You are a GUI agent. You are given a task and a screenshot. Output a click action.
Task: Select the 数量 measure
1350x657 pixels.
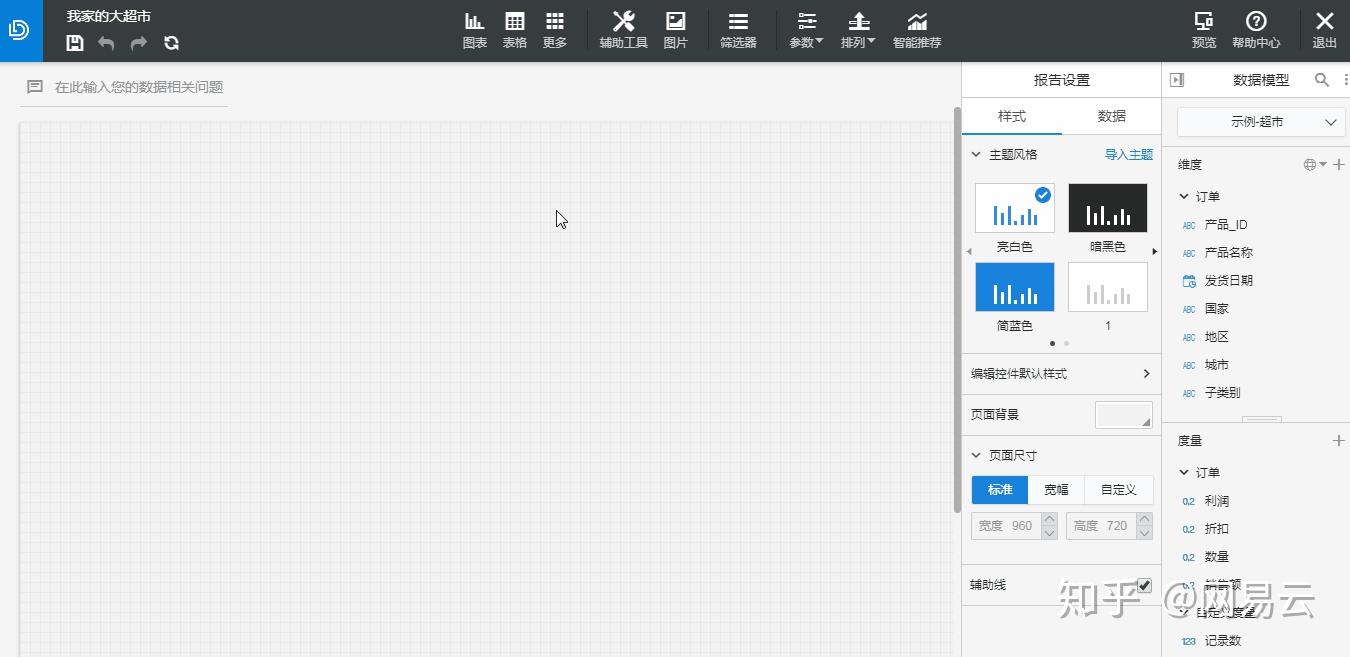tap(1216, 557)
